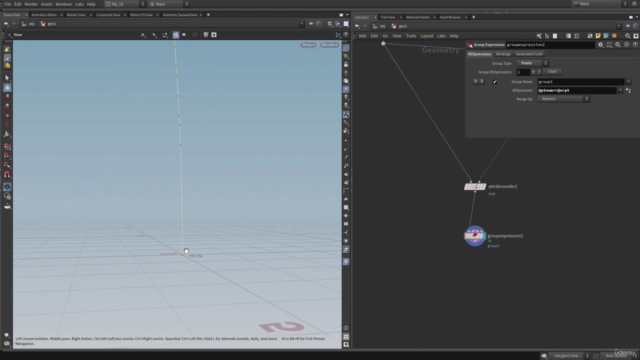Viewport: 640px width, 360px height.
Task: Toggle the snapping magnet icon
Action: [x=7, y=175]
